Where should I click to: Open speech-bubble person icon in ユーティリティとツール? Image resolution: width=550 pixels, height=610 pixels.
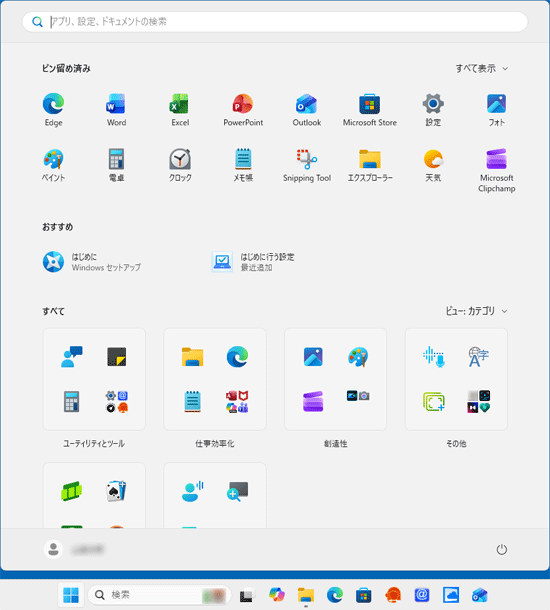pyautogui.click(x=72, y=357)
